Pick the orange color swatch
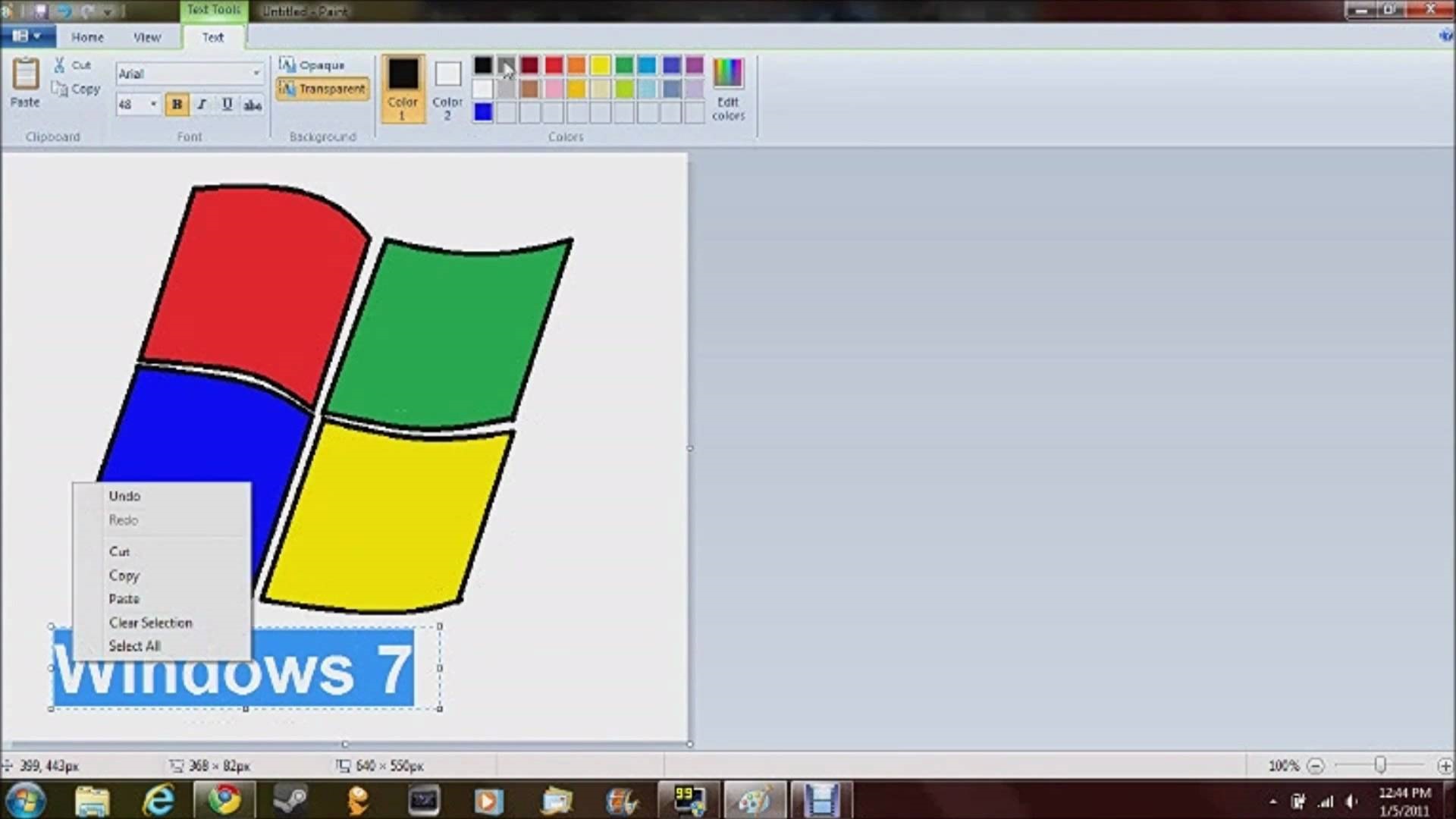 click(x=577, y=65)
